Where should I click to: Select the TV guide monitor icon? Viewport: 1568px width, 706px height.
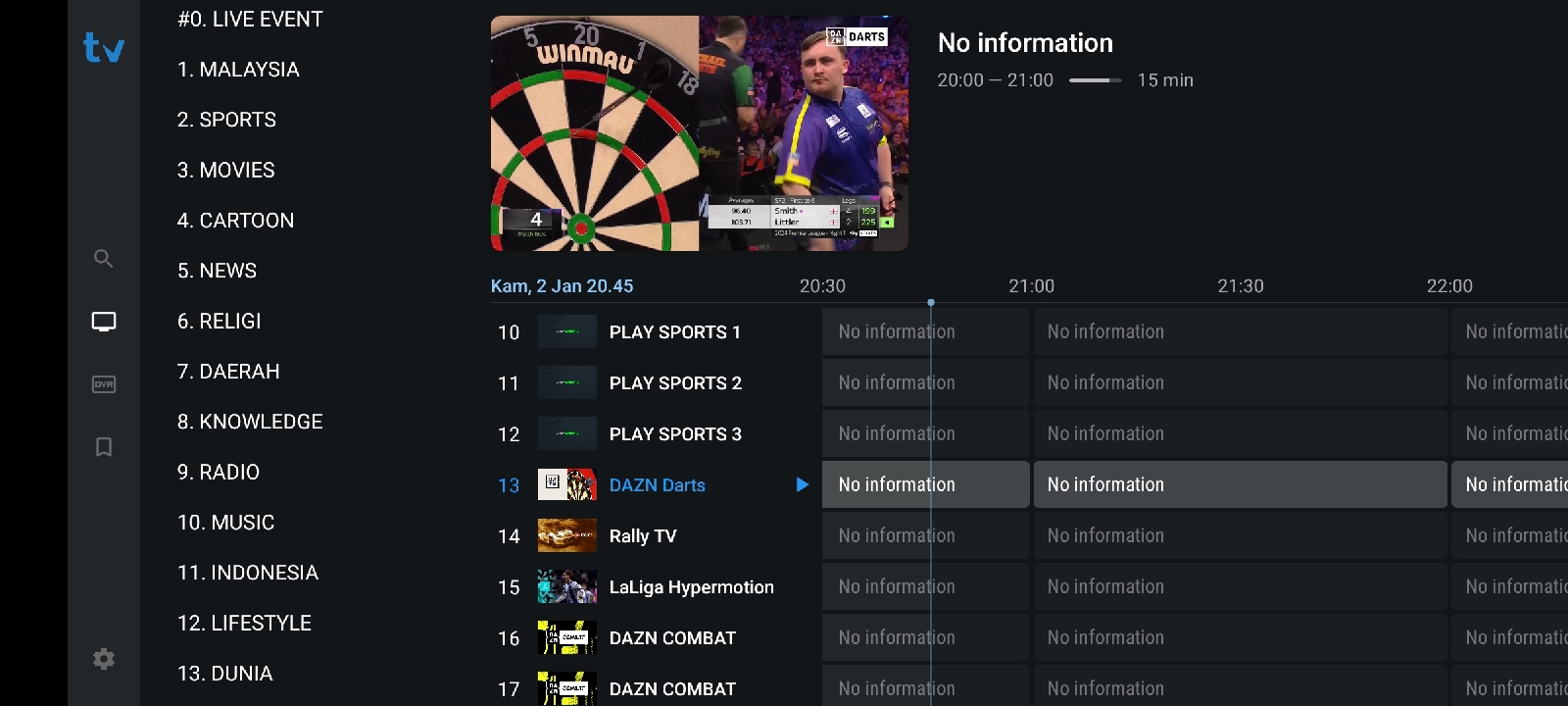coord(104,322)
